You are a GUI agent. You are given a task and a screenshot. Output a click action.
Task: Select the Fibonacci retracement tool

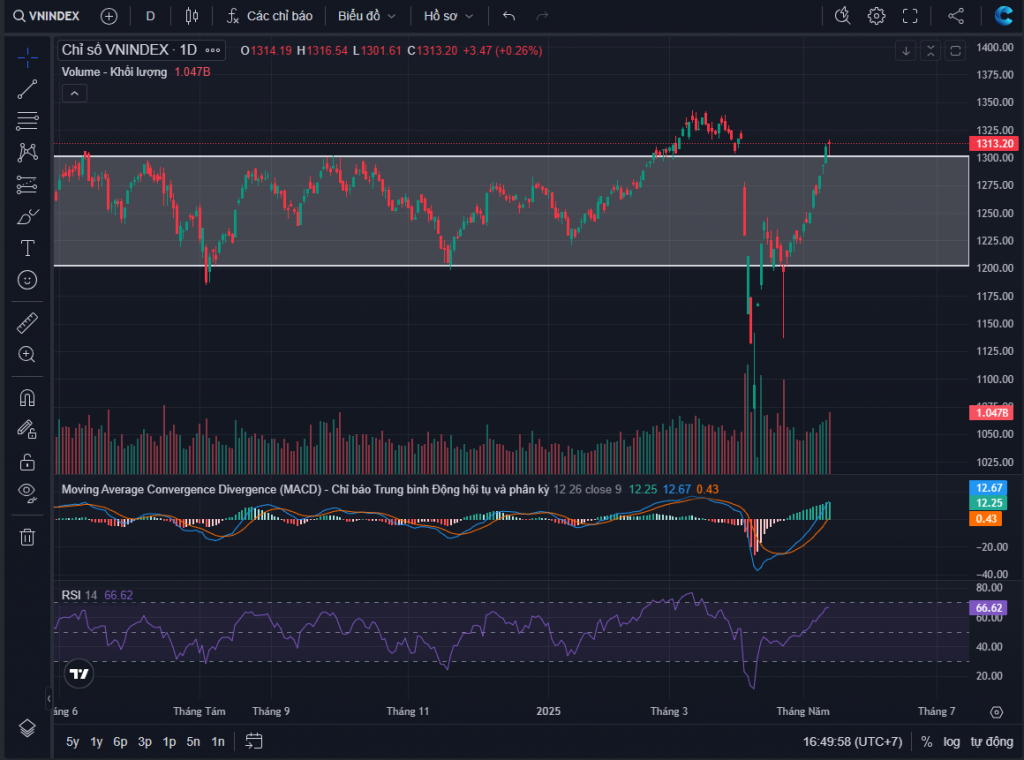click(27, 121)
